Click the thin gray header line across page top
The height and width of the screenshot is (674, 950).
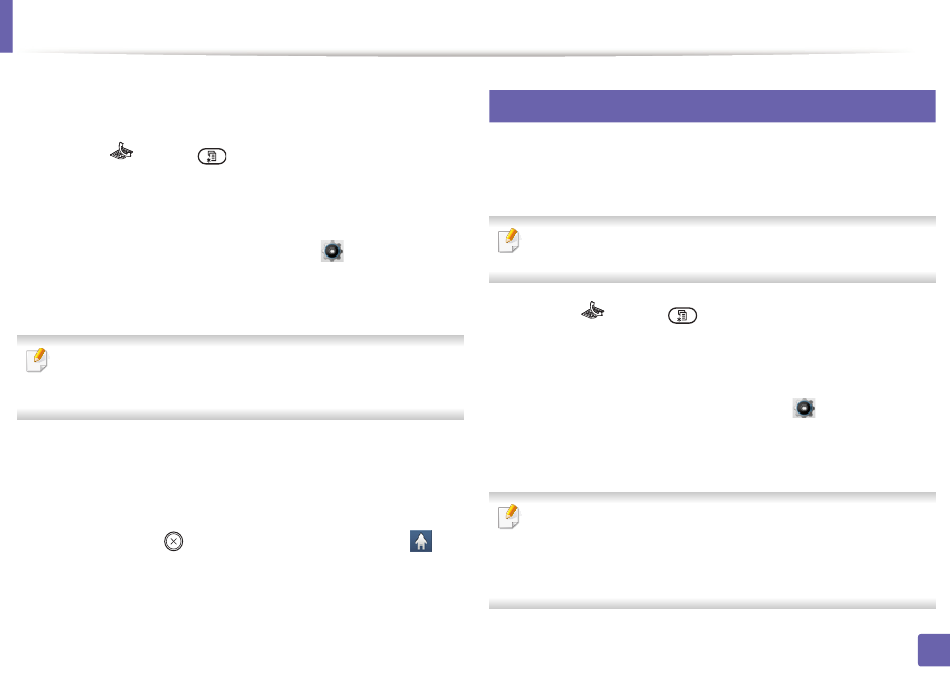(467, 54)
